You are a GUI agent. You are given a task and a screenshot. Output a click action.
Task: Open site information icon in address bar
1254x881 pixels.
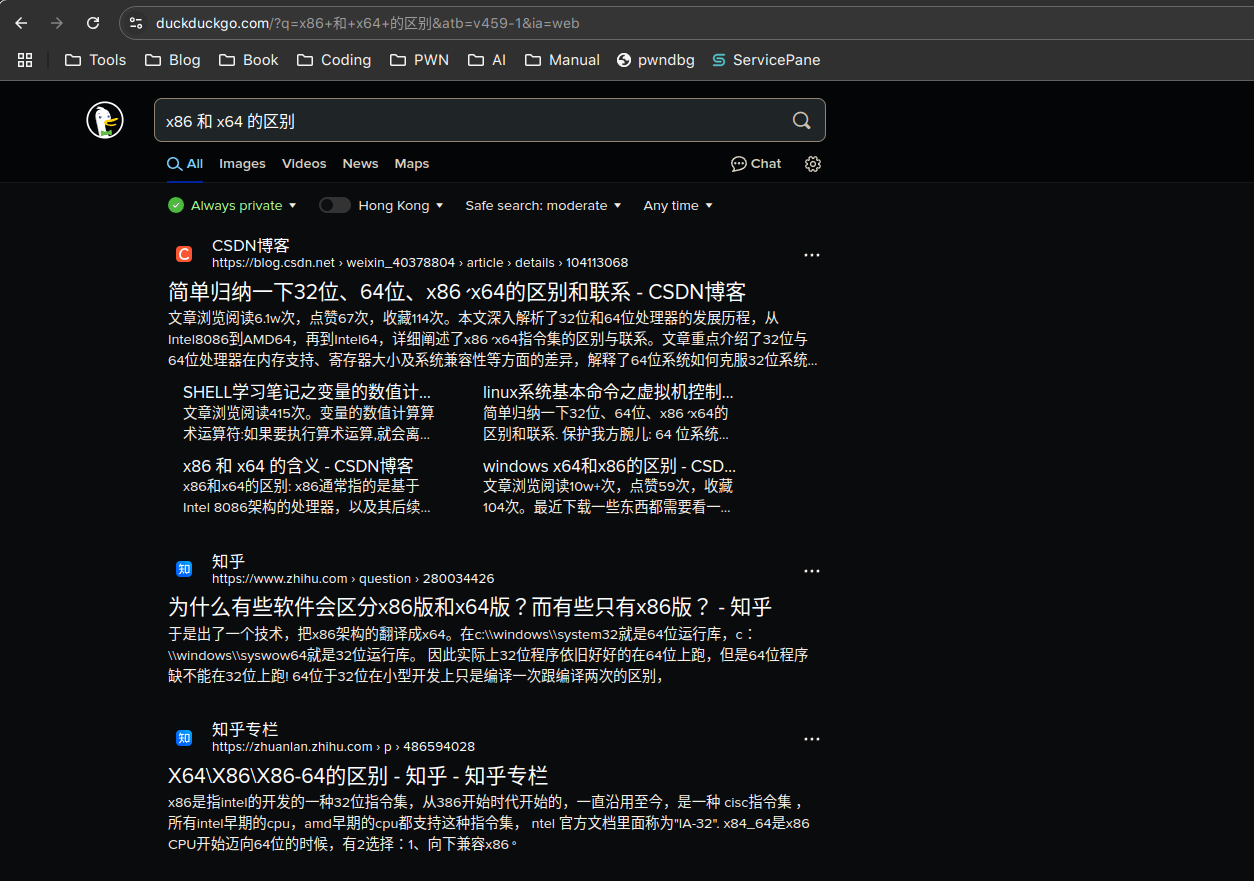pos(136,23)
